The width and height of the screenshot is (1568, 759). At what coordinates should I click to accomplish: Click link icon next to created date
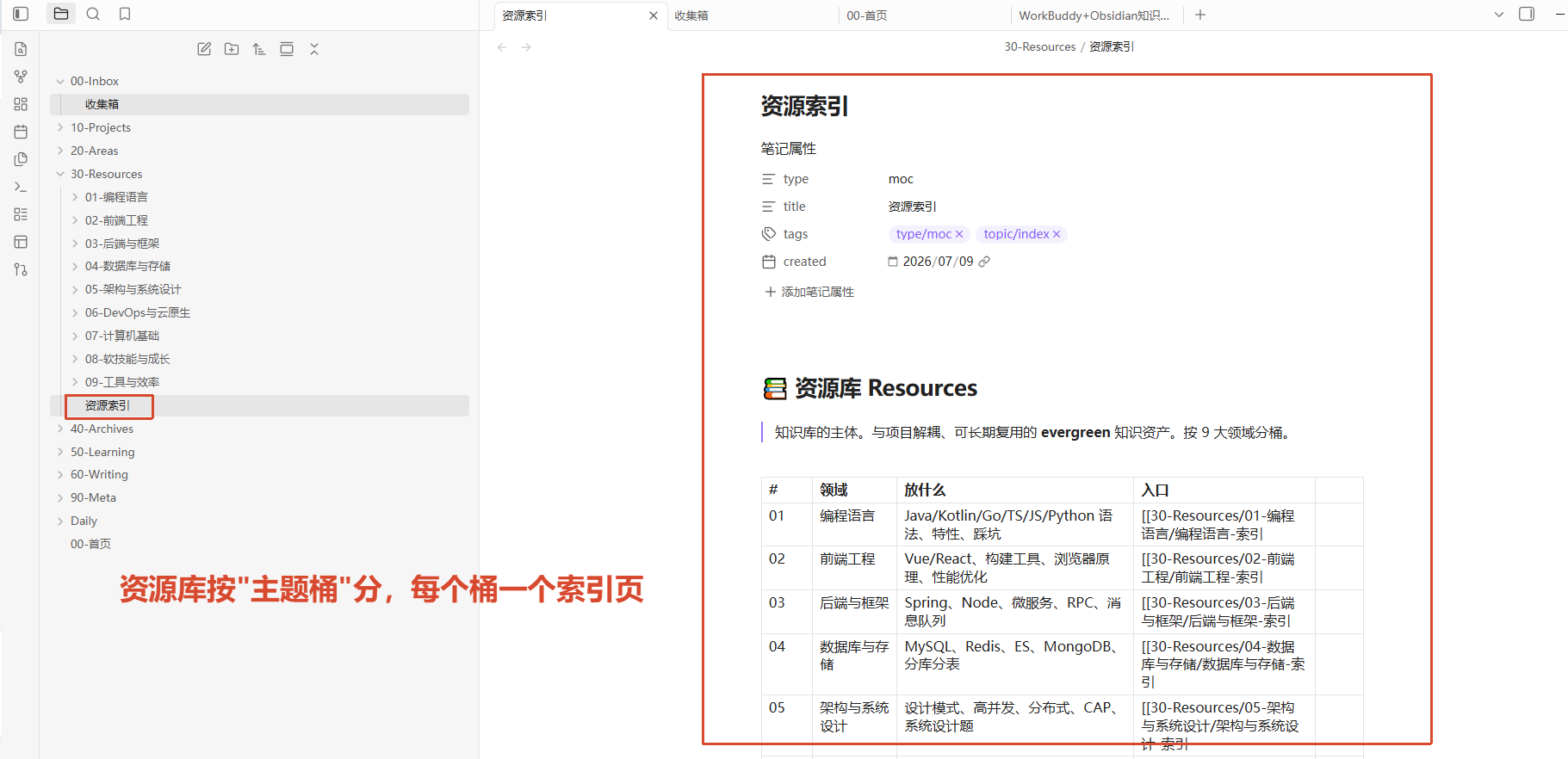pyautogui.click(x=984, y=262)
